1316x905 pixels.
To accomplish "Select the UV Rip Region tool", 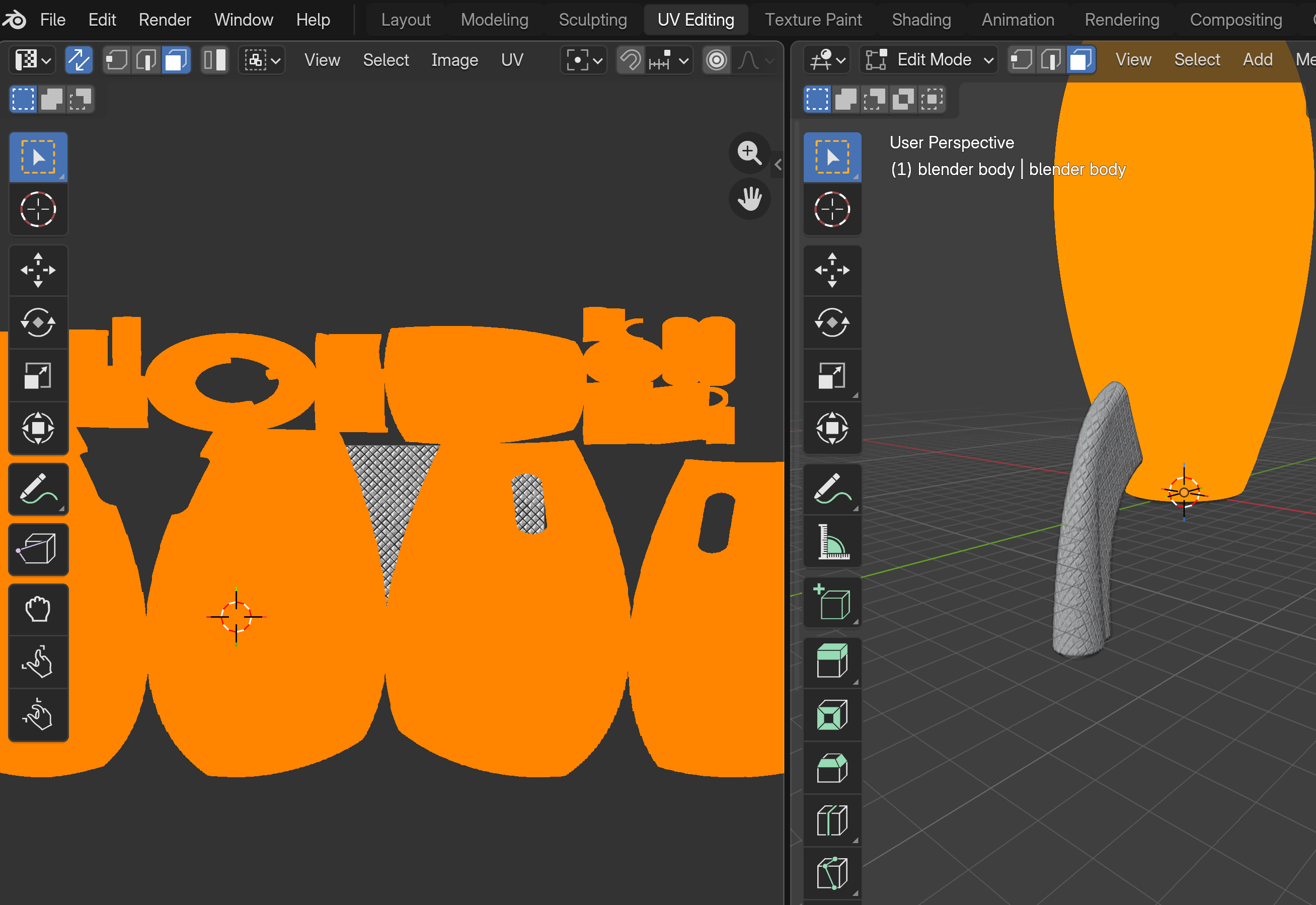I will pos(38,549).
